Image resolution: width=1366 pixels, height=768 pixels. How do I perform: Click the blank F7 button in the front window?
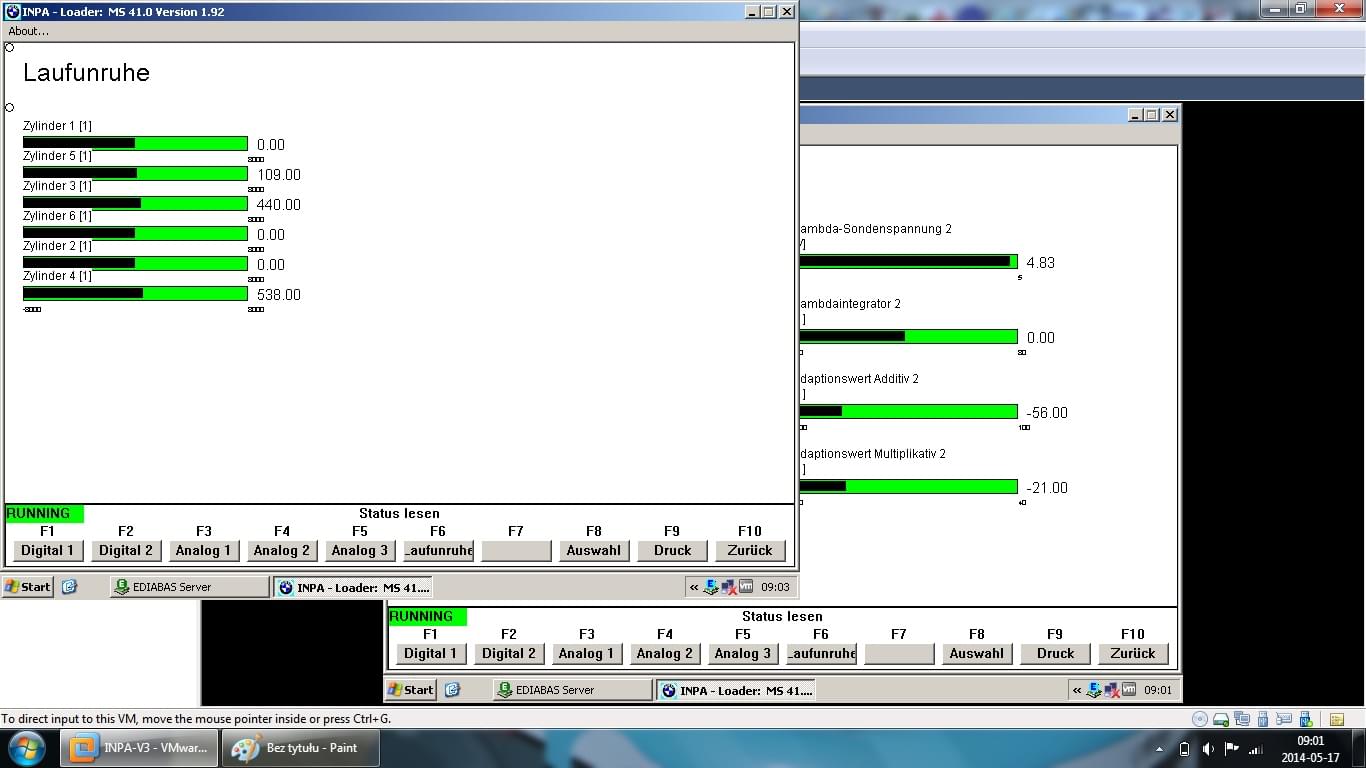[516, 550]
